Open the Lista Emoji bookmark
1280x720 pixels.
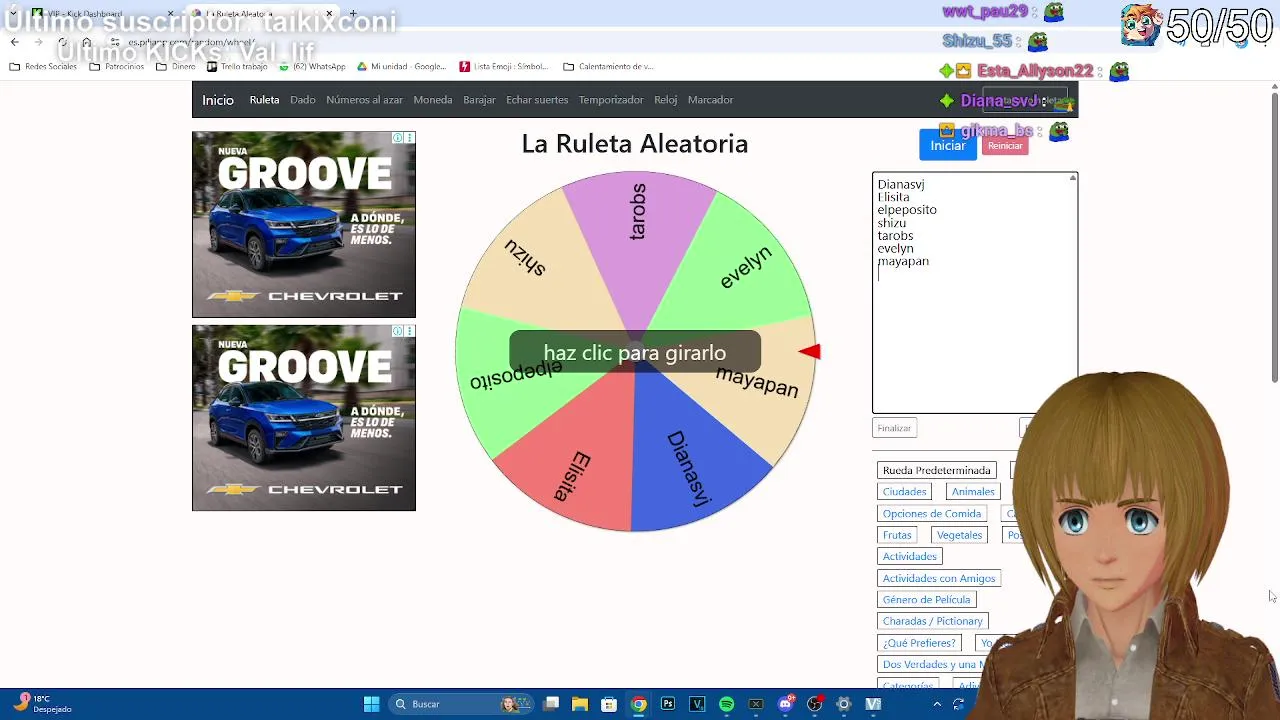coord(504,67)
